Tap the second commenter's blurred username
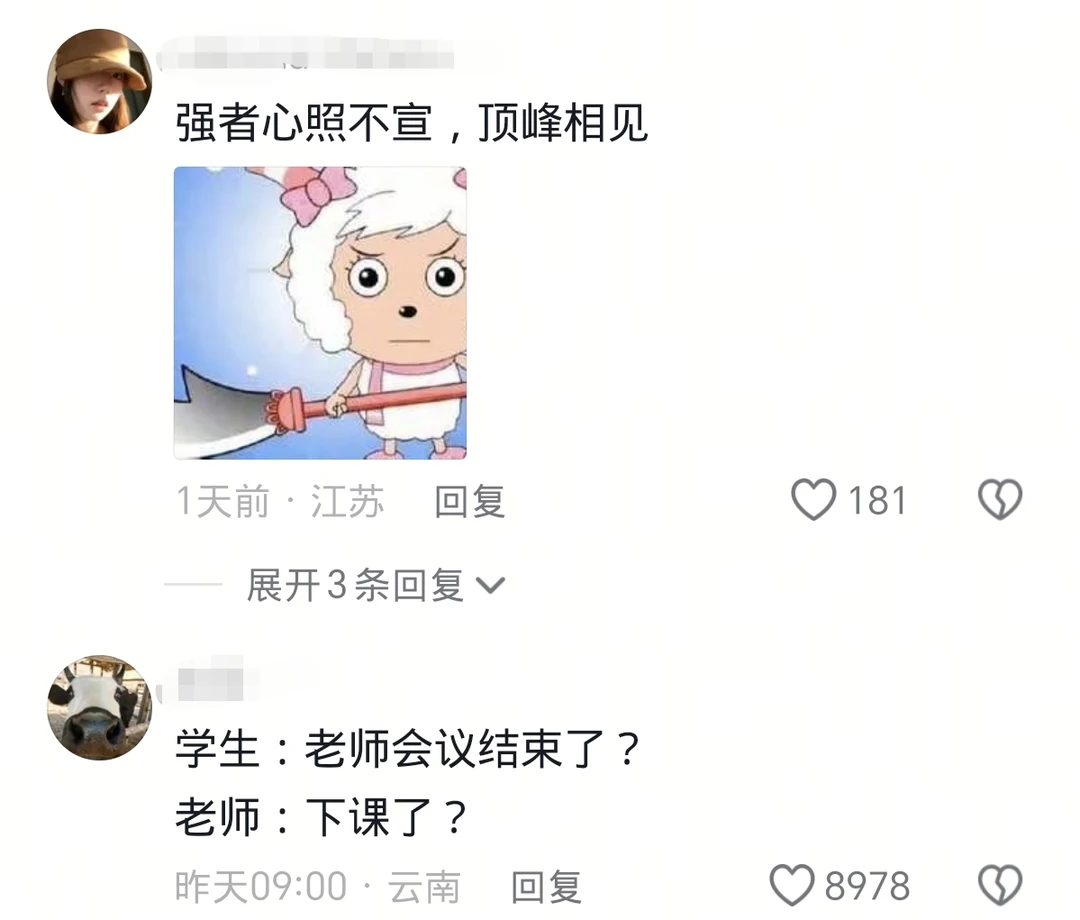 click(x=210, y=679)
